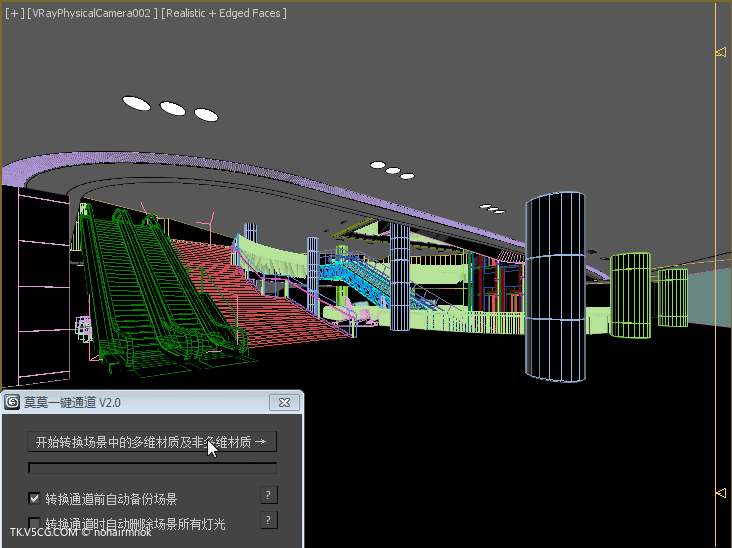Toggle auto backup scene before conversion checkbox
This screenshot has width=732, height=548.
point(34,498)
